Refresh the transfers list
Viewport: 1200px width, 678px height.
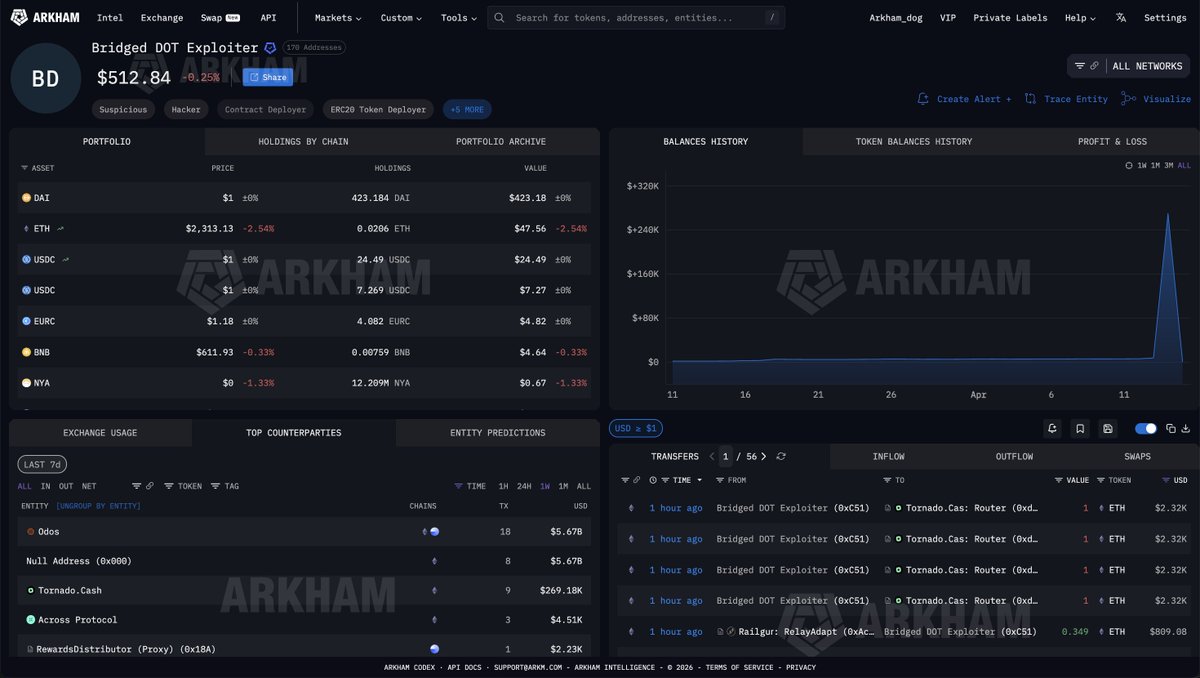pyautogui.click(x=781, y=456)
